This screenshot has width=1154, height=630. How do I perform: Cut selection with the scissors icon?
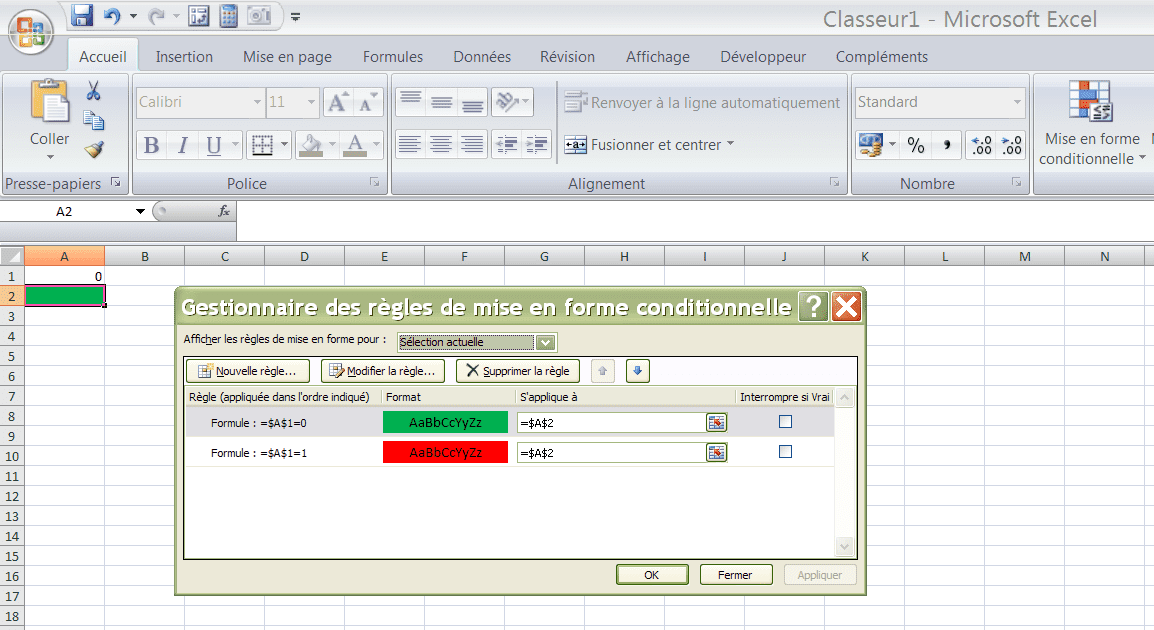[93, 91]
